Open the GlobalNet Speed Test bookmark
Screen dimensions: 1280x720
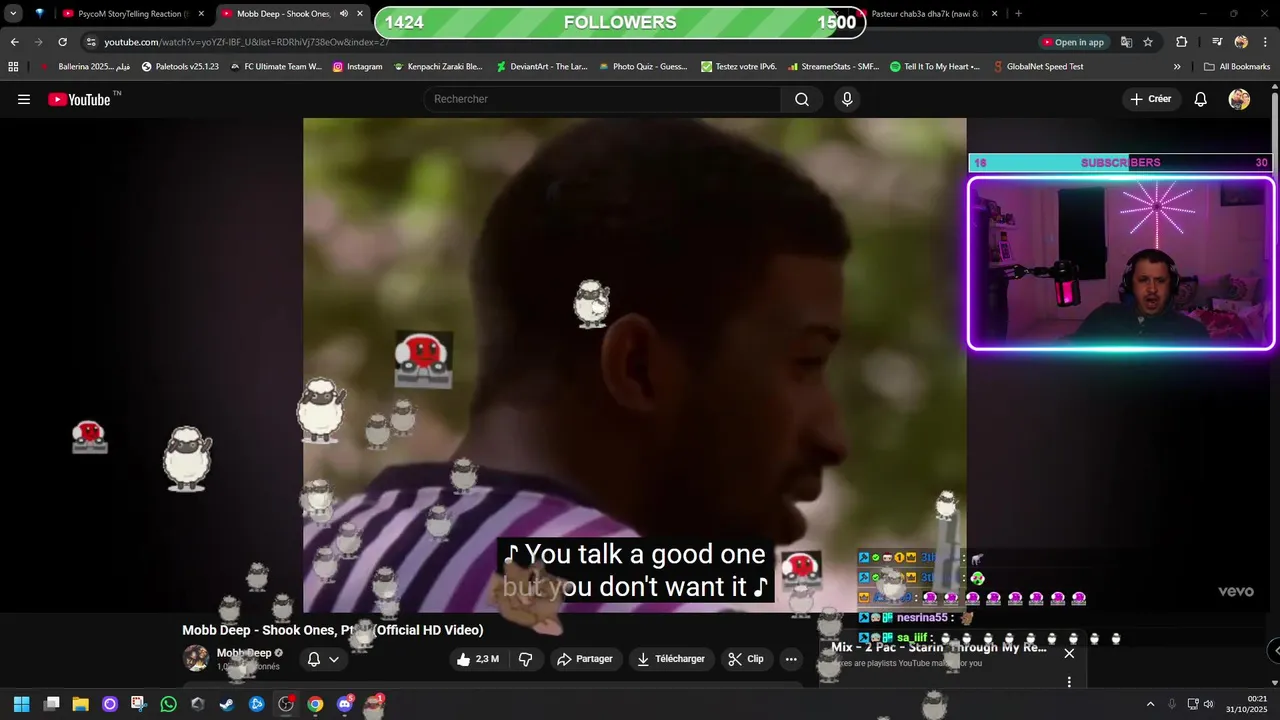click(1038, 67)
